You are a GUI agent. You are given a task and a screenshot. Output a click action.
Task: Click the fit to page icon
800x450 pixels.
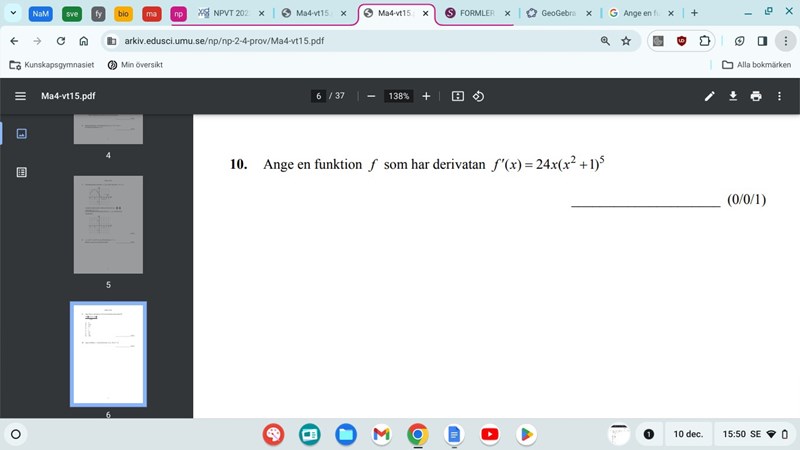point(458,96)
